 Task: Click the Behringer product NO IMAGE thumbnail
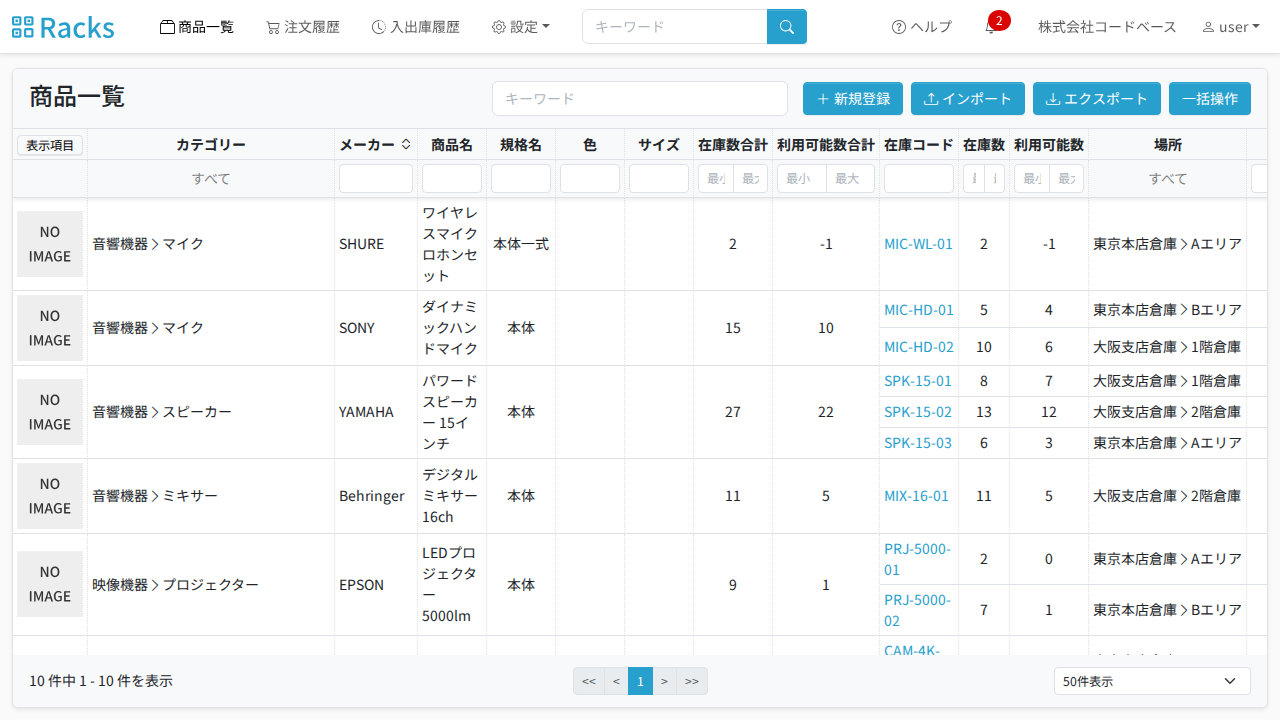(x=50, y=496)
